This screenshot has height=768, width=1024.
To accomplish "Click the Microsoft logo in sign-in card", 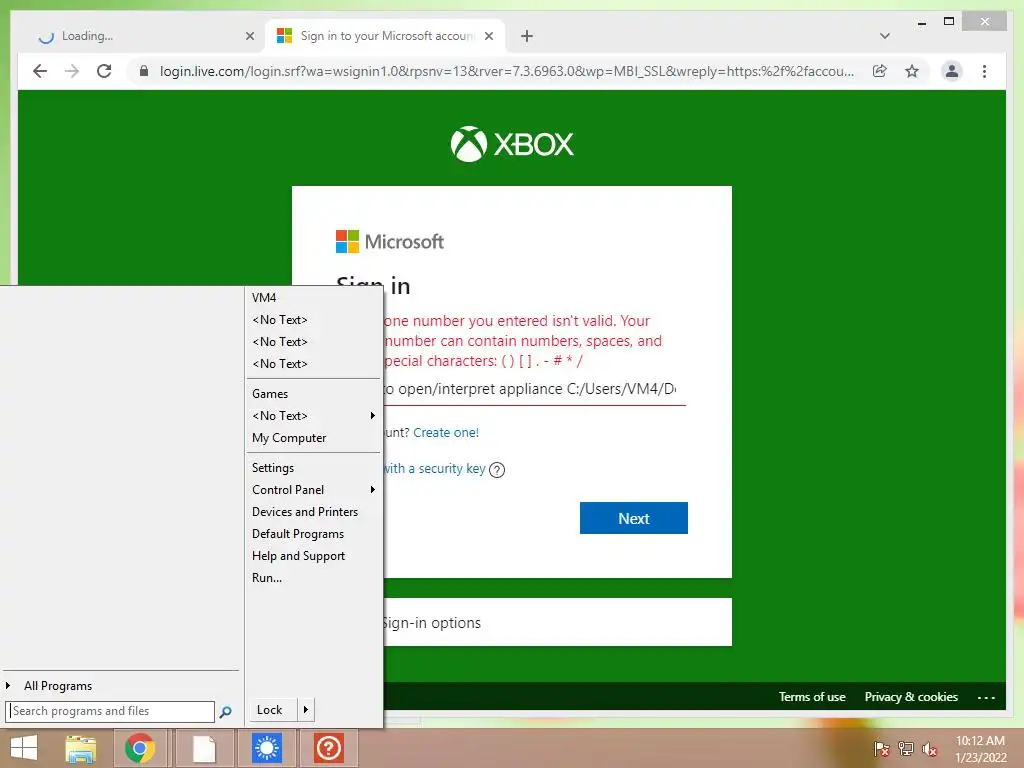I will point(390,242).
